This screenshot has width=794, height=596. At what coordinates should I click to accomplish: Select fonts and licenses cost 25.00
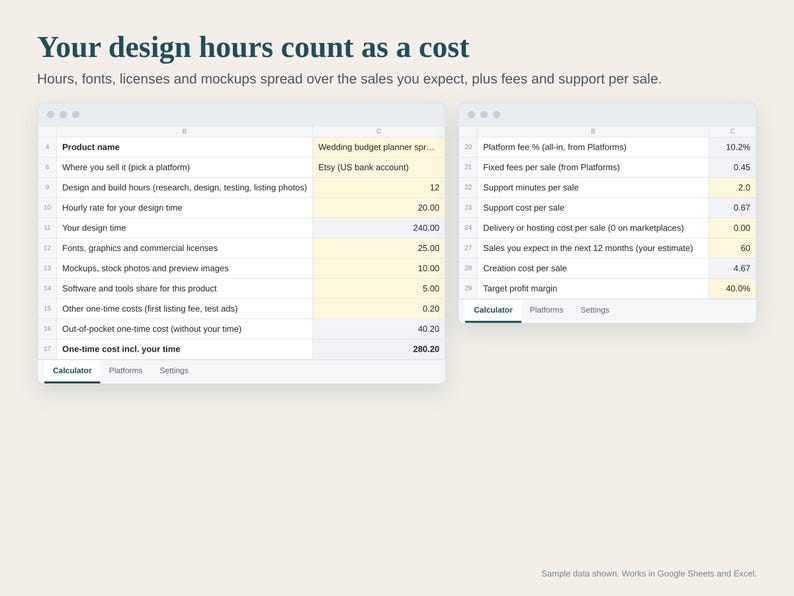click(x=379, y=248)
